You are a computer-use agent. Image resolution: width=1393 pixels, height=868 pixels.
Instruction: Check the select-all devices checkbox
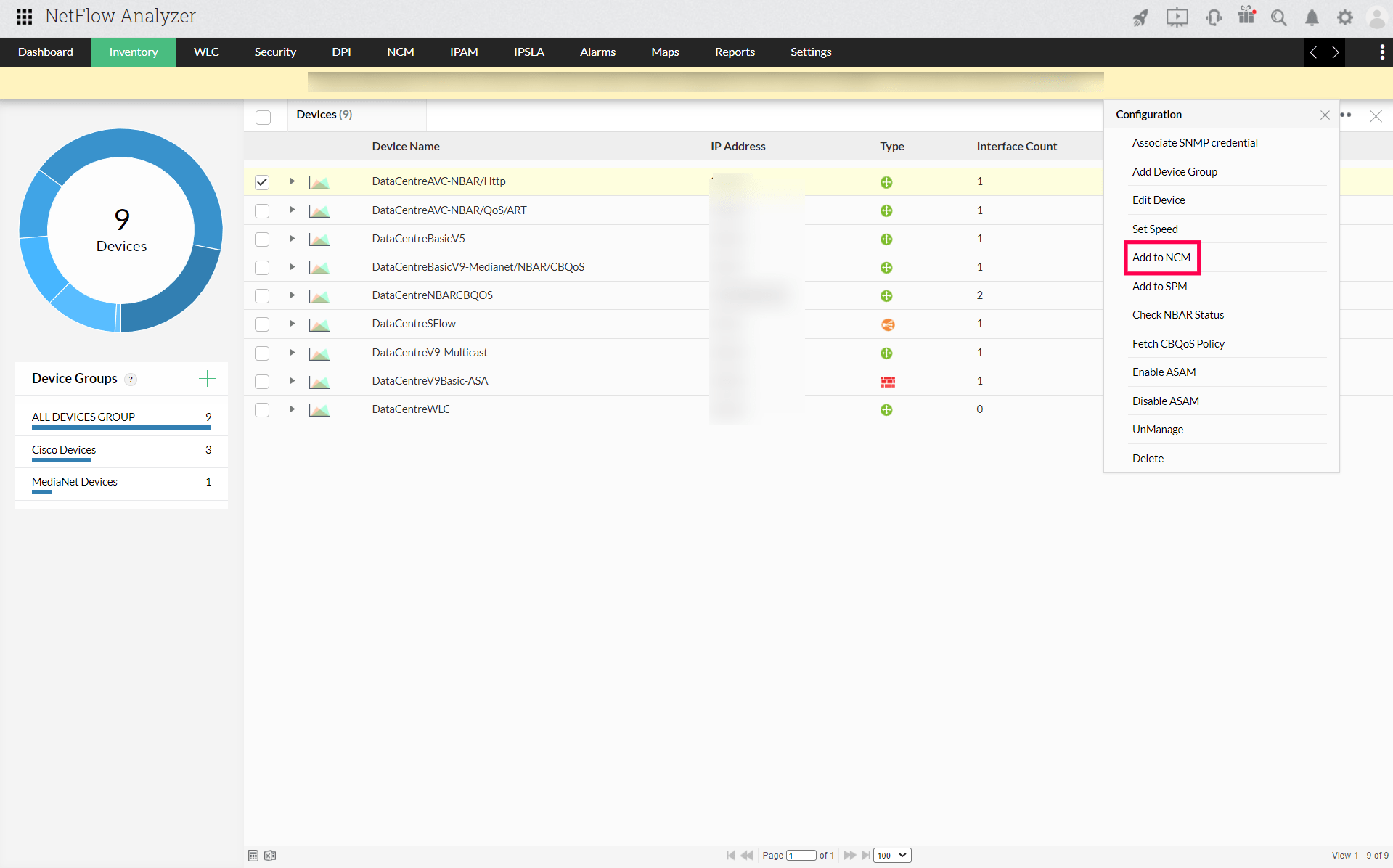tap(263, 117)
